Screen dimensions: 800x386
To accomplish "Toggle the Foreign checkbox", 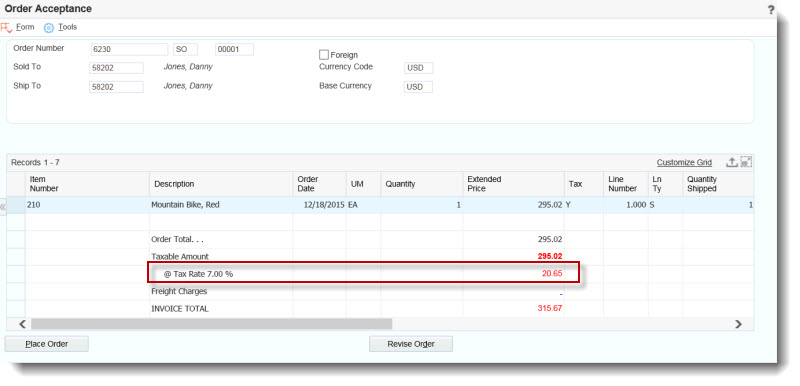I will point(324,55).
